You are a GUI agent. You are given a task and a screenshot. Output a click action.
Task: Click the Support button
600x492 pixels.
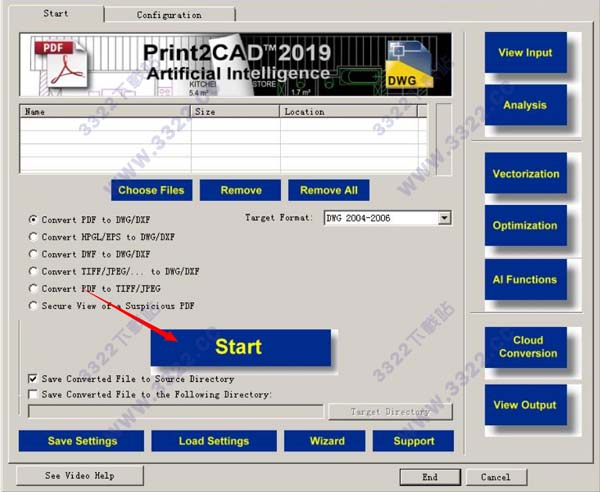[x=413, y=441]
